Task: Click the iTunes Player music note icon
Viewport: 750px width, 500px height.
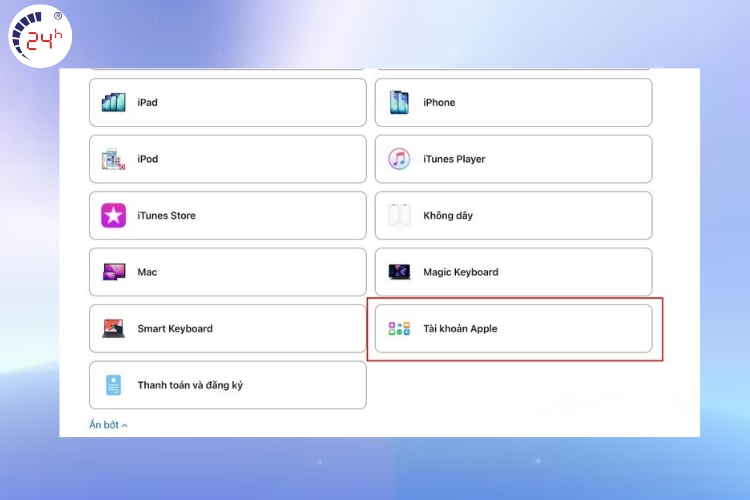Action: (399, 159)
